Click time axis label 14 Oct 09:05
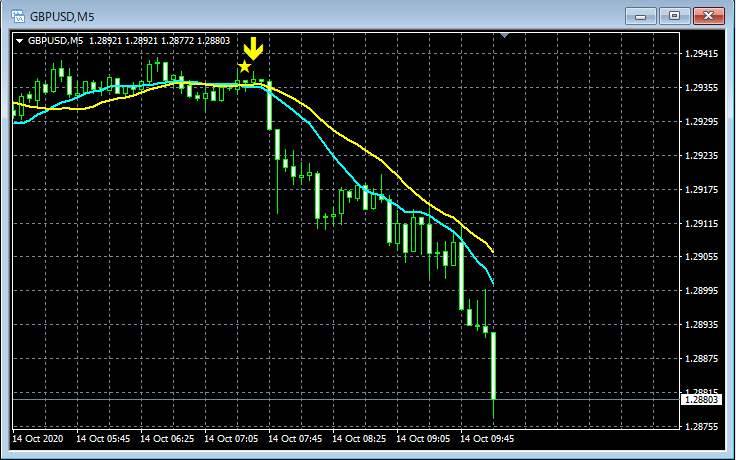This screenshot has width=736, height=460. click(x=423, y=438)
